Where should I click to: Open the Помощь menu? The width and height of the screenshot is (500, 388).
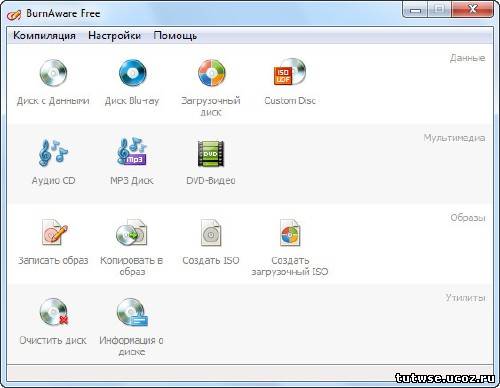click(175, 35)
